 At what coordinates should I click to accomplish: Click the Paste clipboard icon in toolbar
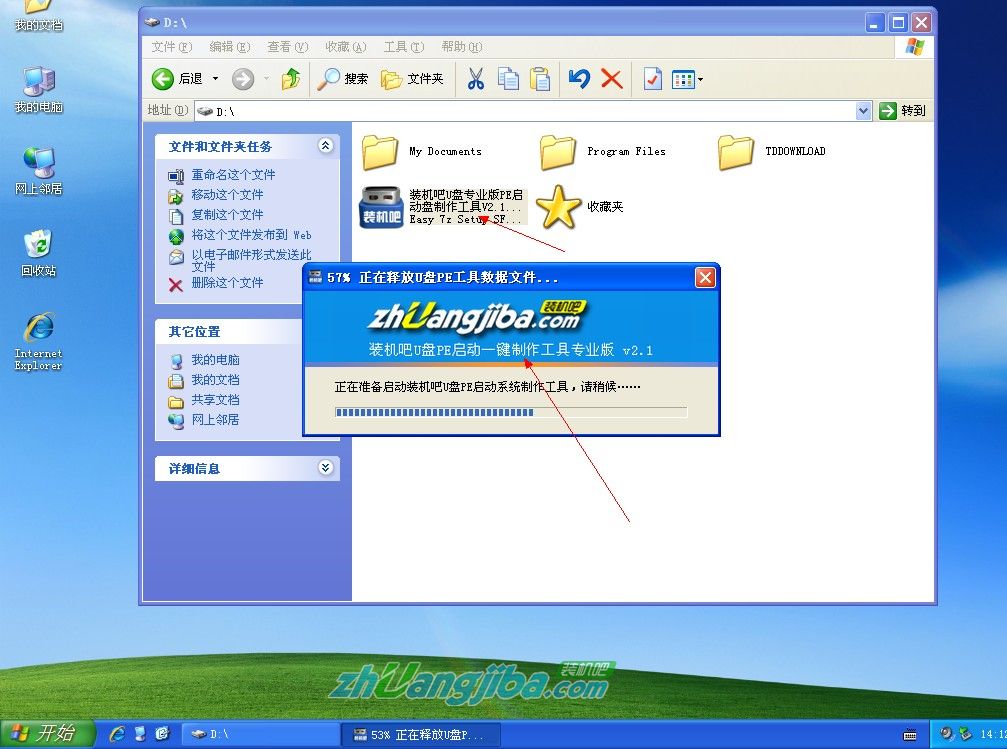click(x=540, y=79)
